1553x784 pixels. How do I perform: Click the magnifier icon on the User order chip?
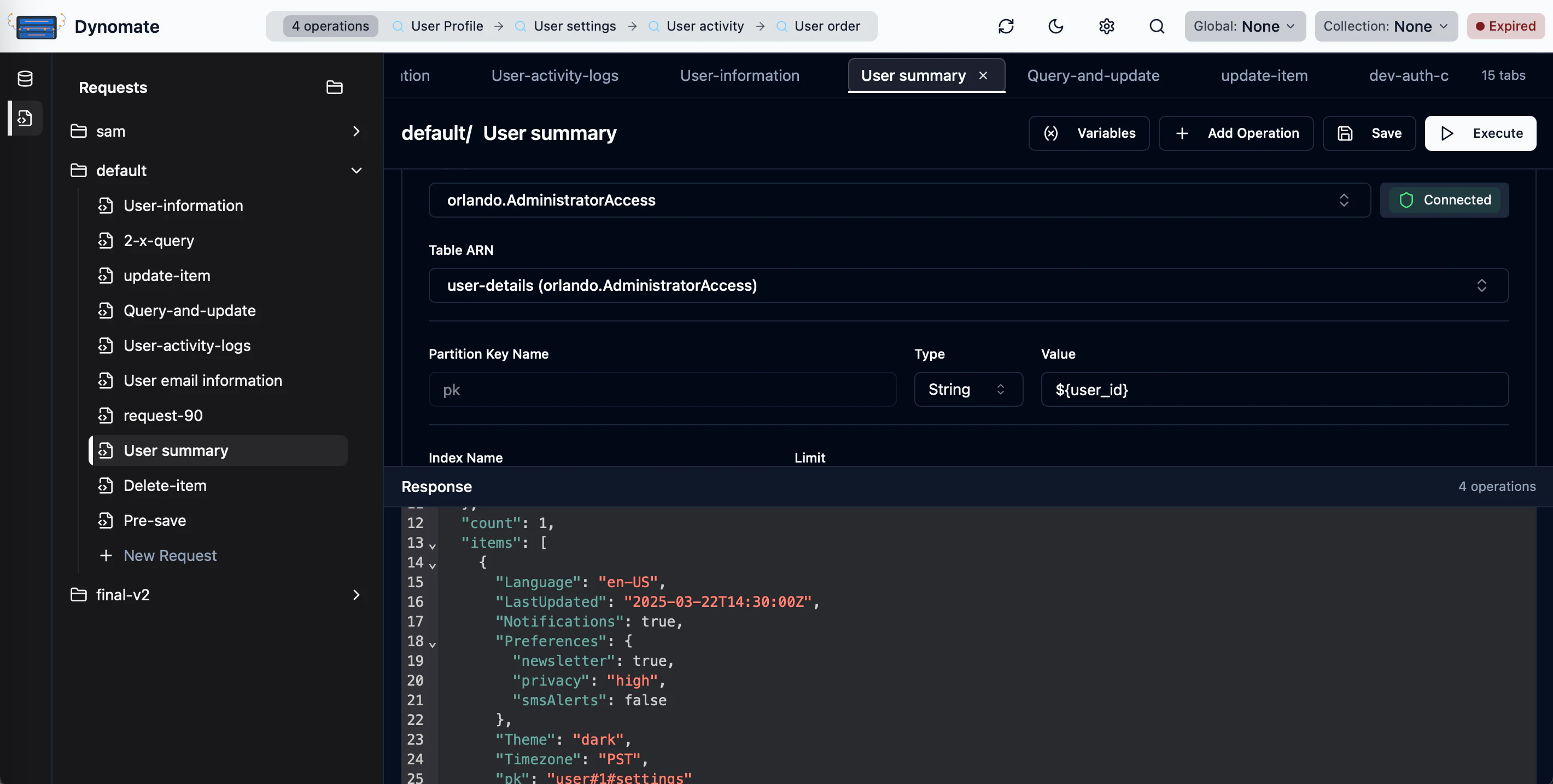coord(781,26)
